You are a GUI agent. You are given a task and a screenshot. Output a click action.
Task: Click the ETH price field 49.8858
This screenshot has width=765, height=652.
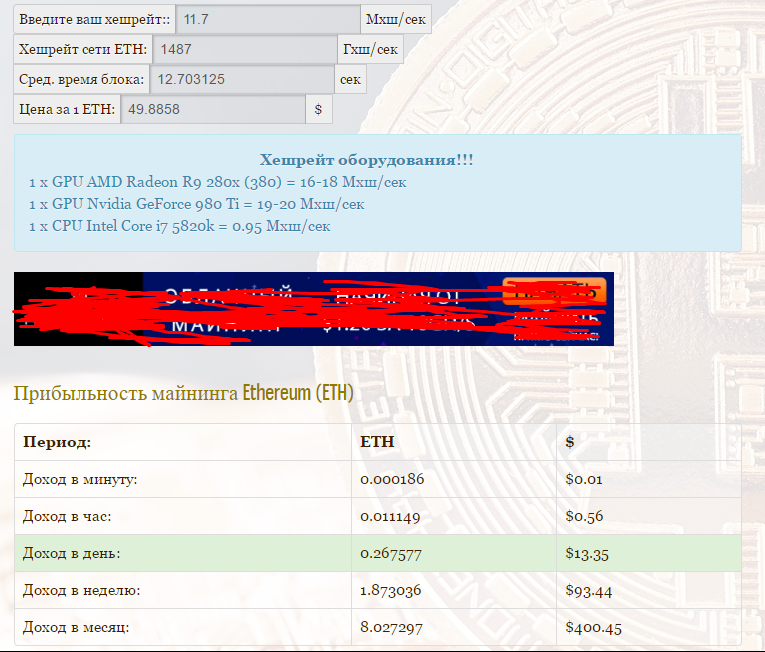213,109
